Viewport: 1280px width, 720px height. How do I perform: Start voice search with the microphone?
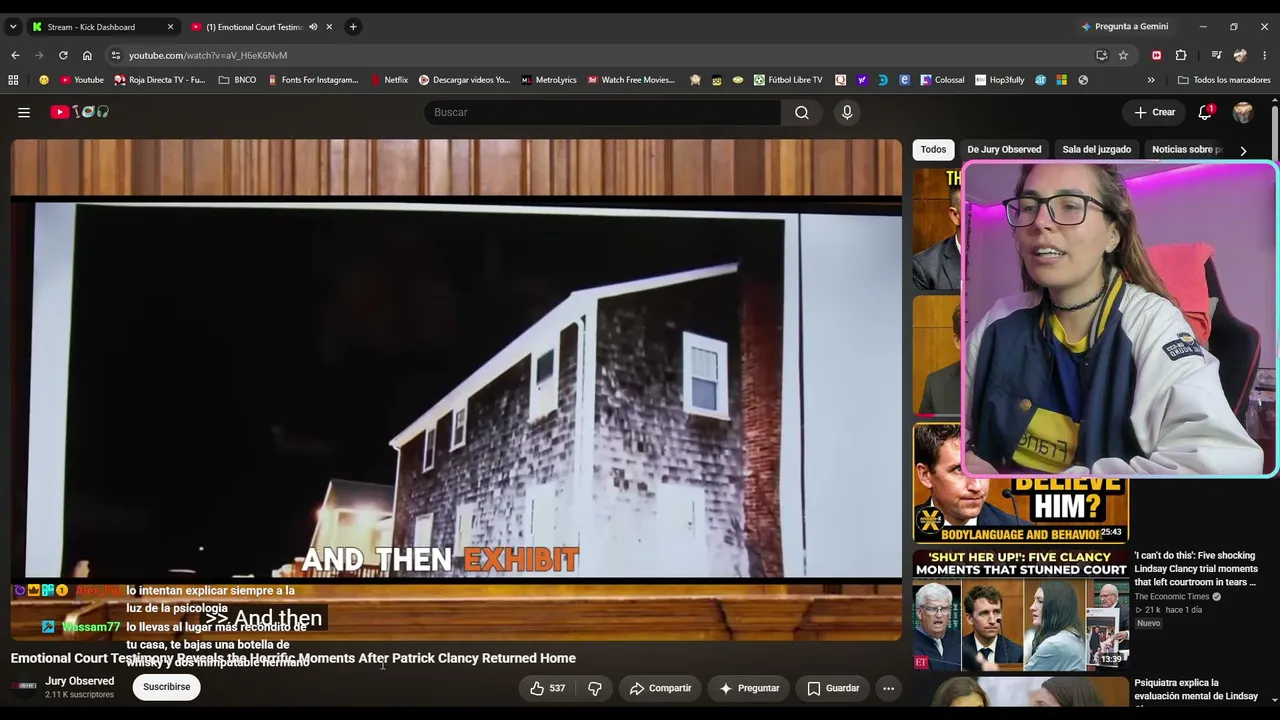[847, 112]
